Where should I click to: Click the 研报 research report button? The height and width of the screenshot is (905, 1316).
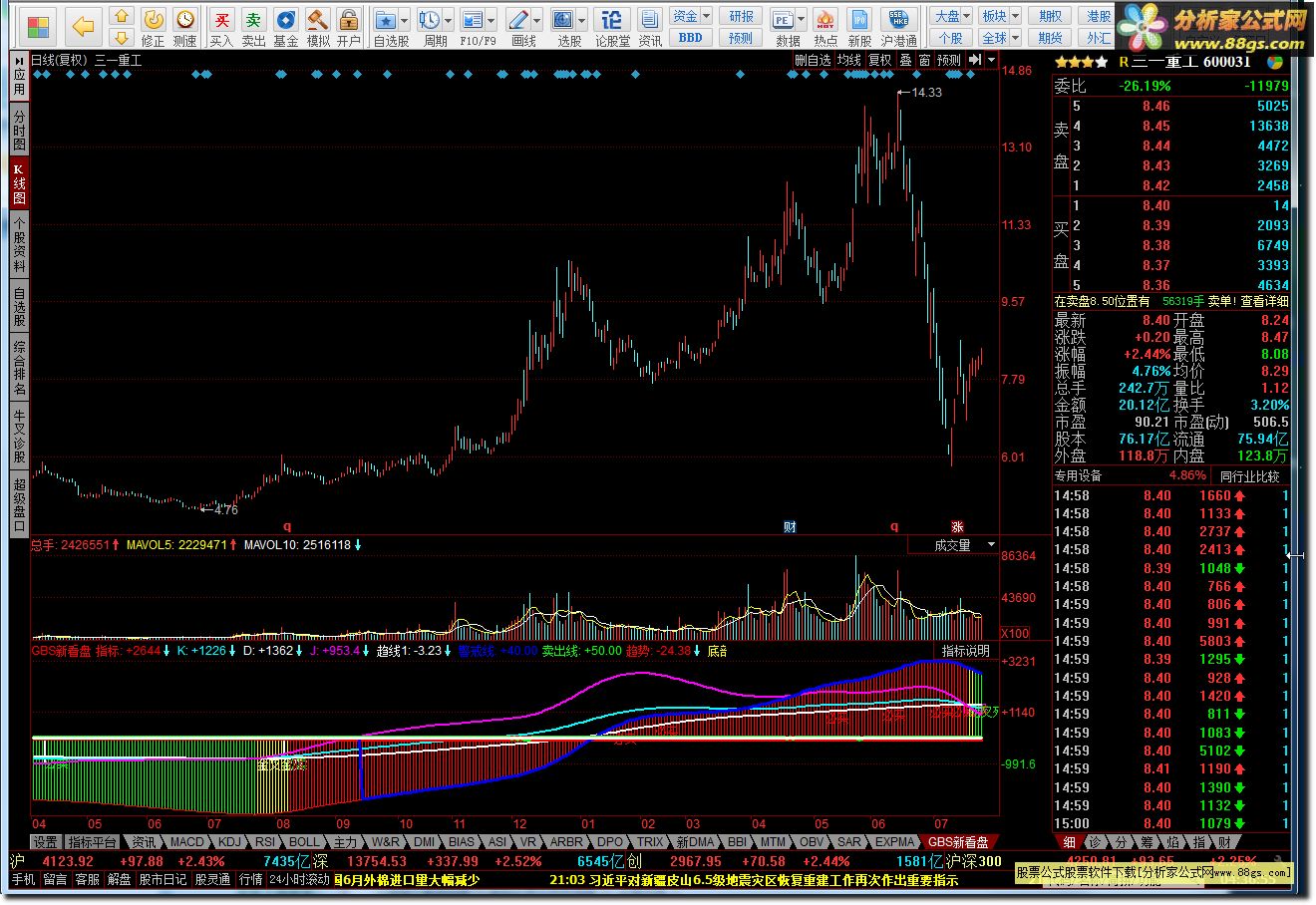[741, 16]
